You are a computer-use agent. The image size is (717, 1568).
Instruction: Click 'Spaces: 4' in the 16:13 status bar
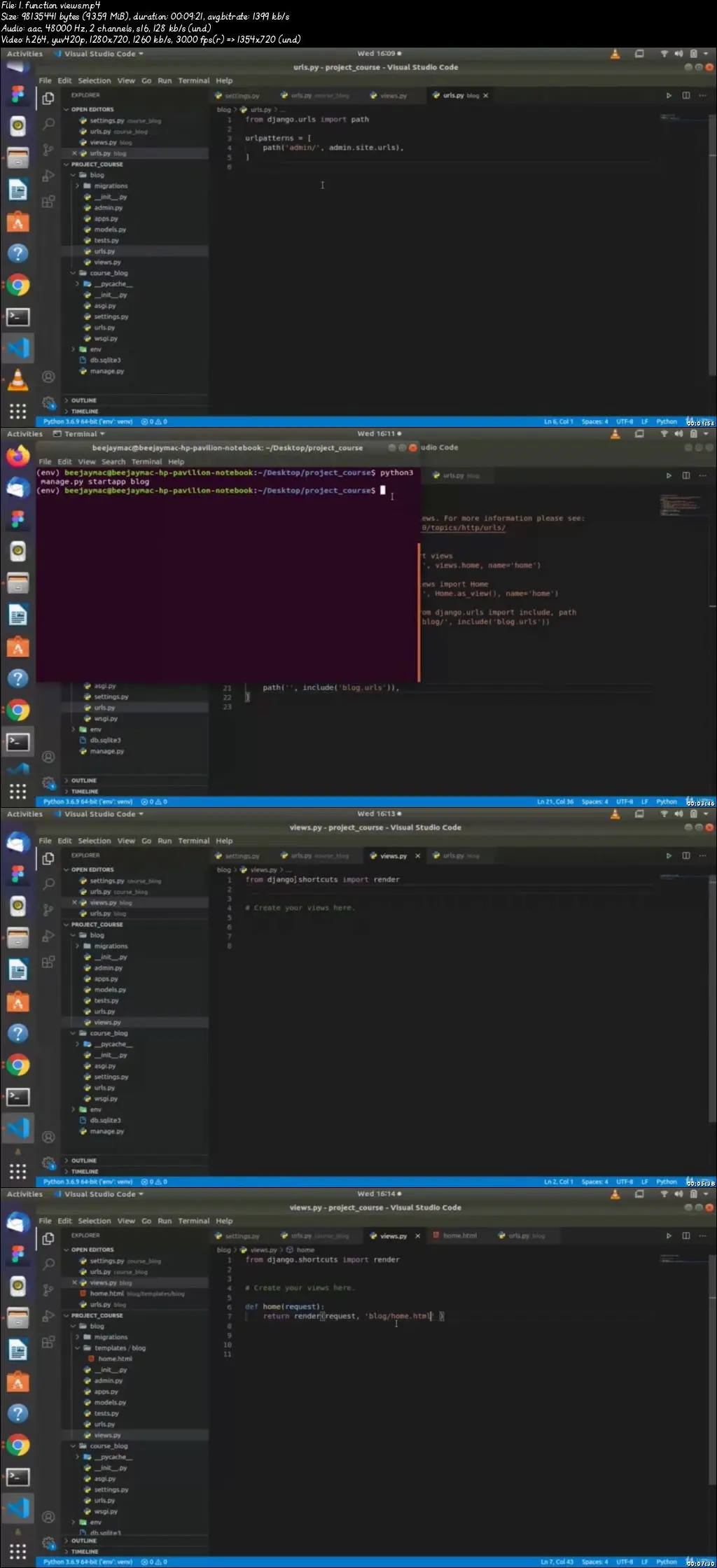(x=594, y=1182)
